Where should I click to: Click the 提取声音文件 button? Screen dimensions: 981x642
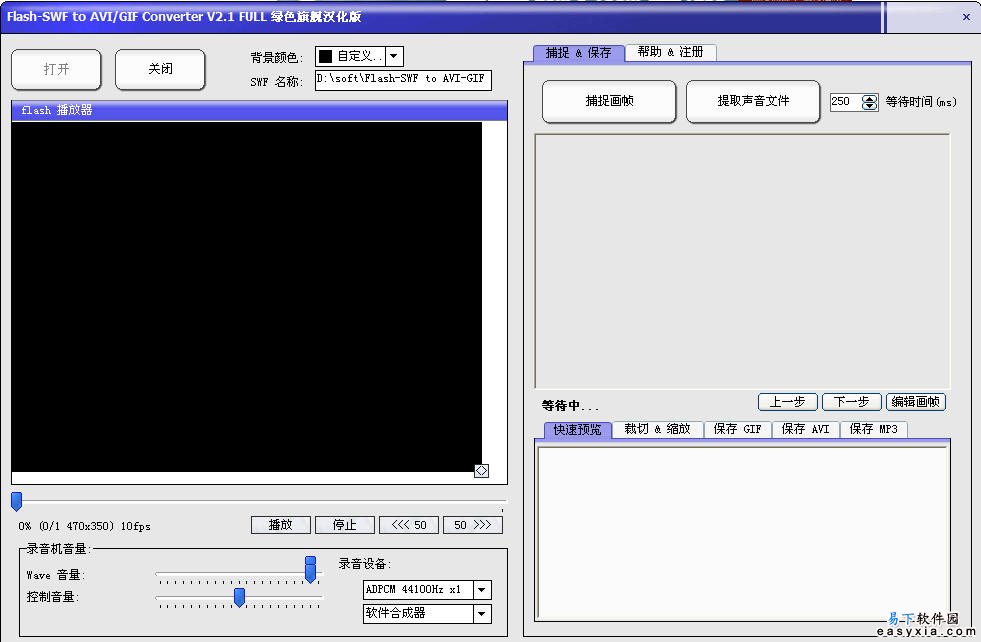click(x=753, y=101)
